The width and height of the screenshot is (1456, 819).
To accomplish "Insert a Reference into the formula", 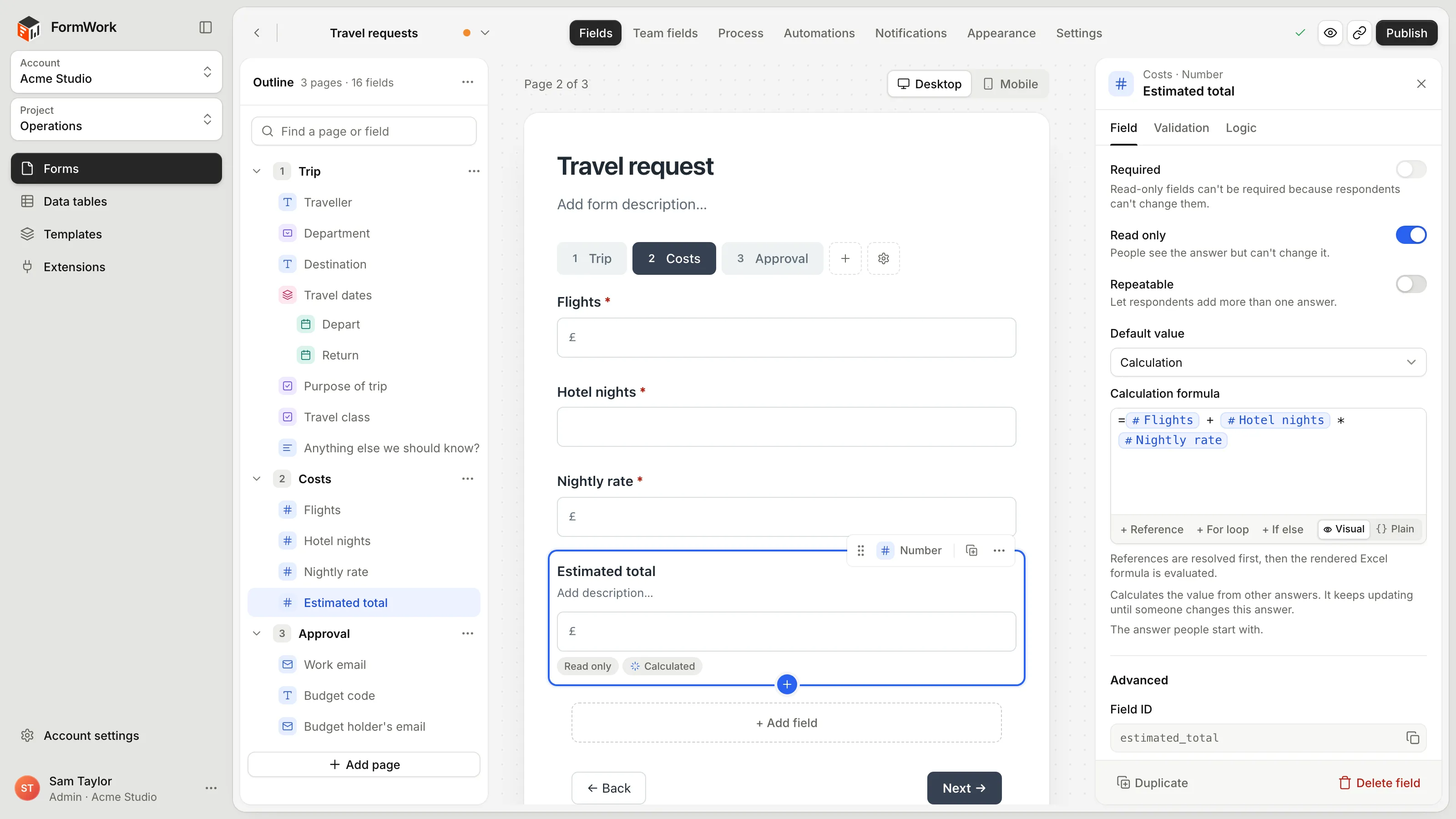I will point(1151,529).
